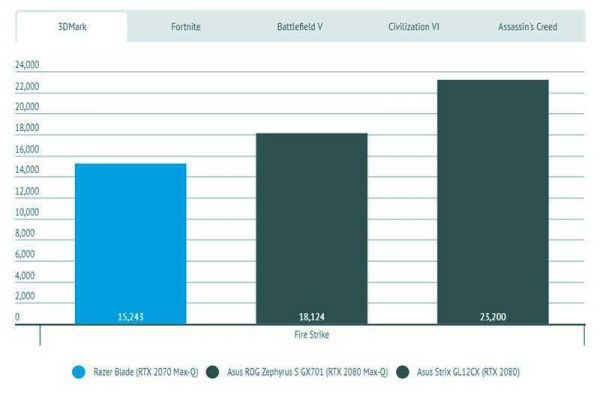Screen dimensions: 600x393
Task: Click the 24,000 y-axis label
Action: pyautogui.click(x=27, y=65)
